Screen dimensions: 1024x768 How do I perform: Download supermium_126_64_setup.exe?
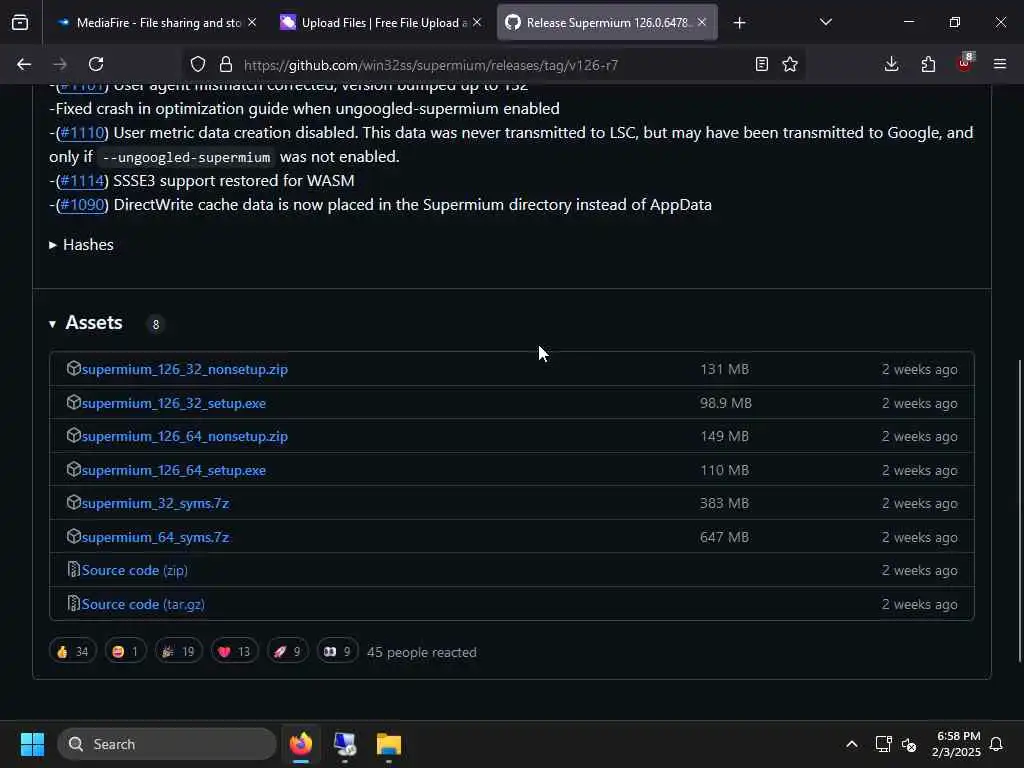tap(174, 470)
